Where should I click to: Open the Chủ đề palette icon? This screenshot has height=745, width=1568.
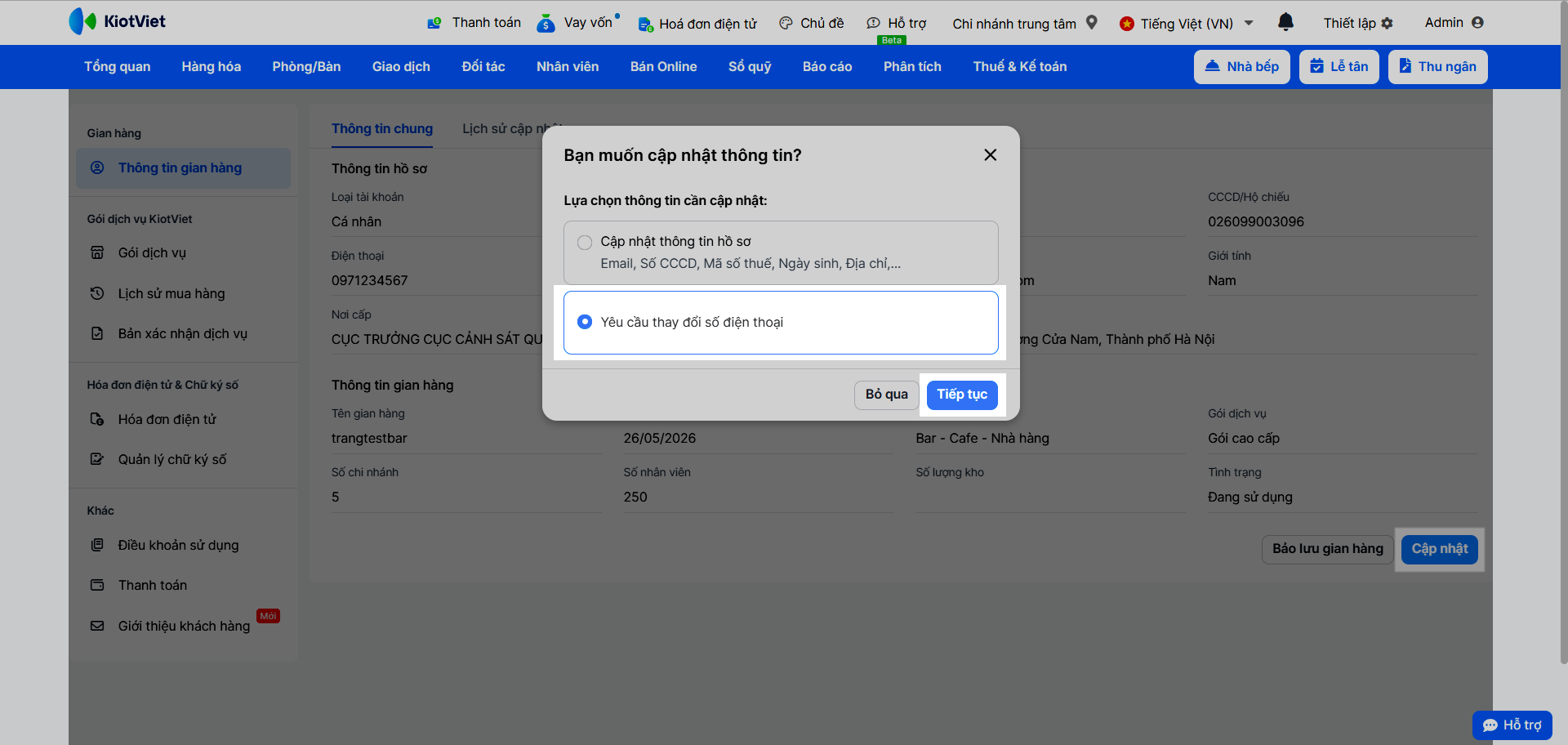pyautogui.click(x=786, y=24)
